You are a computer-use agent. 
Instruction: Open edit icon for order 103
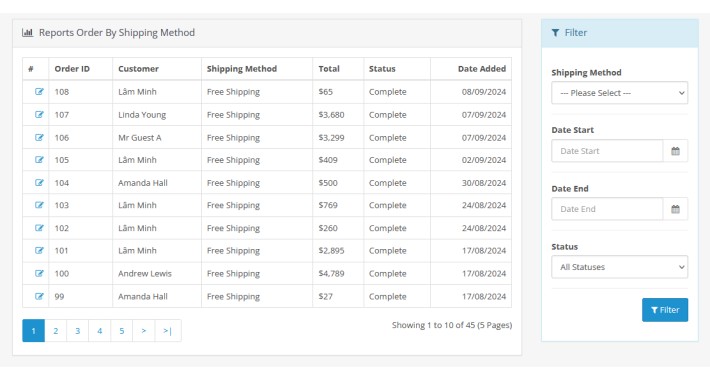click(39, 205)
